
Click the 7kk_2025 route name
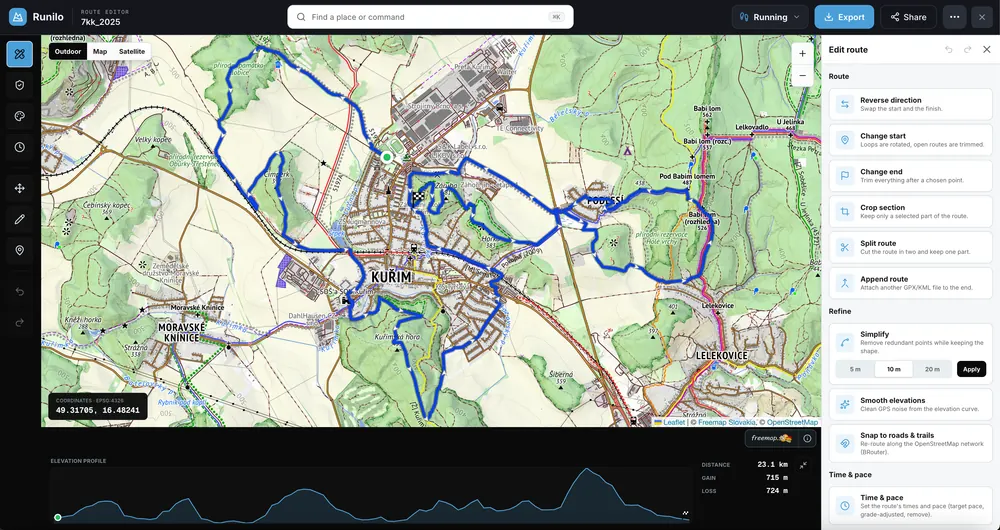point(100,22)
